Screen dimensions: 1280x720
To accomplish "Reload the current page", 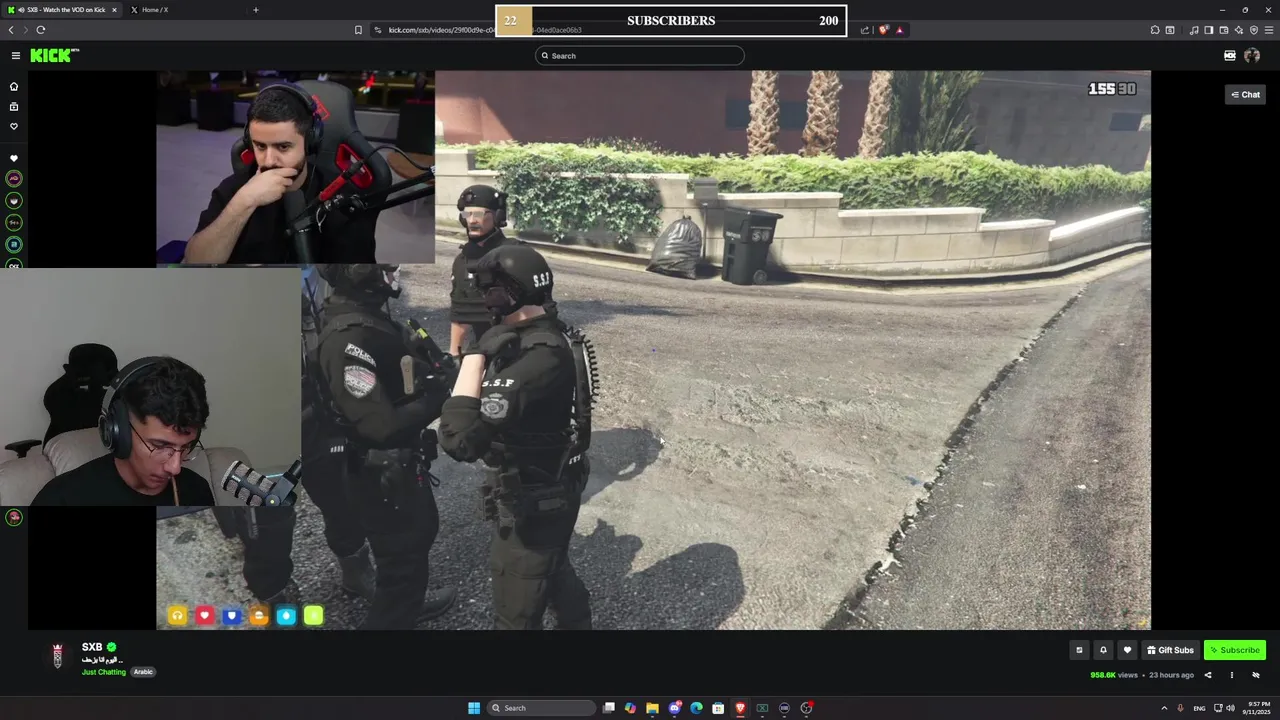I will click(41, 30).
